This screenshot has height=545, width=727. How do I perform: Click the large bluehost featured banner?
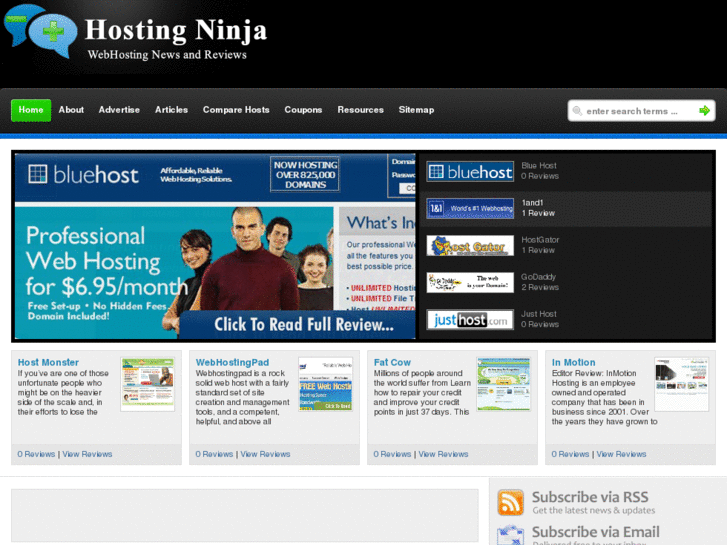click(215, 246)
